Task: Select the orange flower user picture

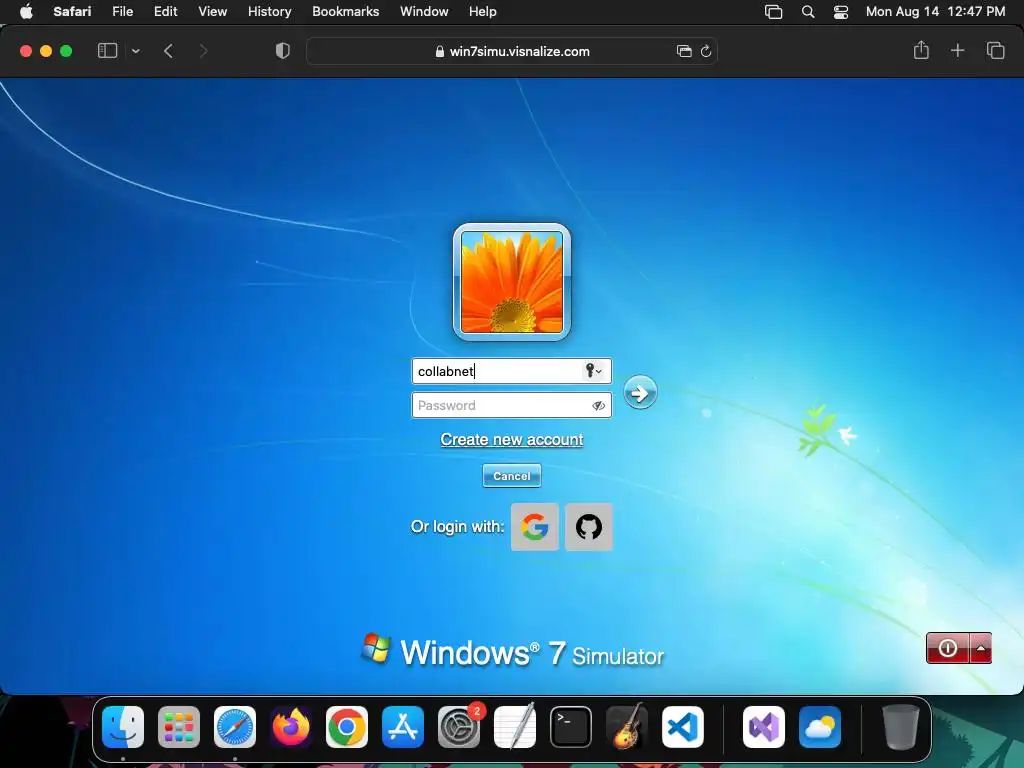Action: pos(511,282)
